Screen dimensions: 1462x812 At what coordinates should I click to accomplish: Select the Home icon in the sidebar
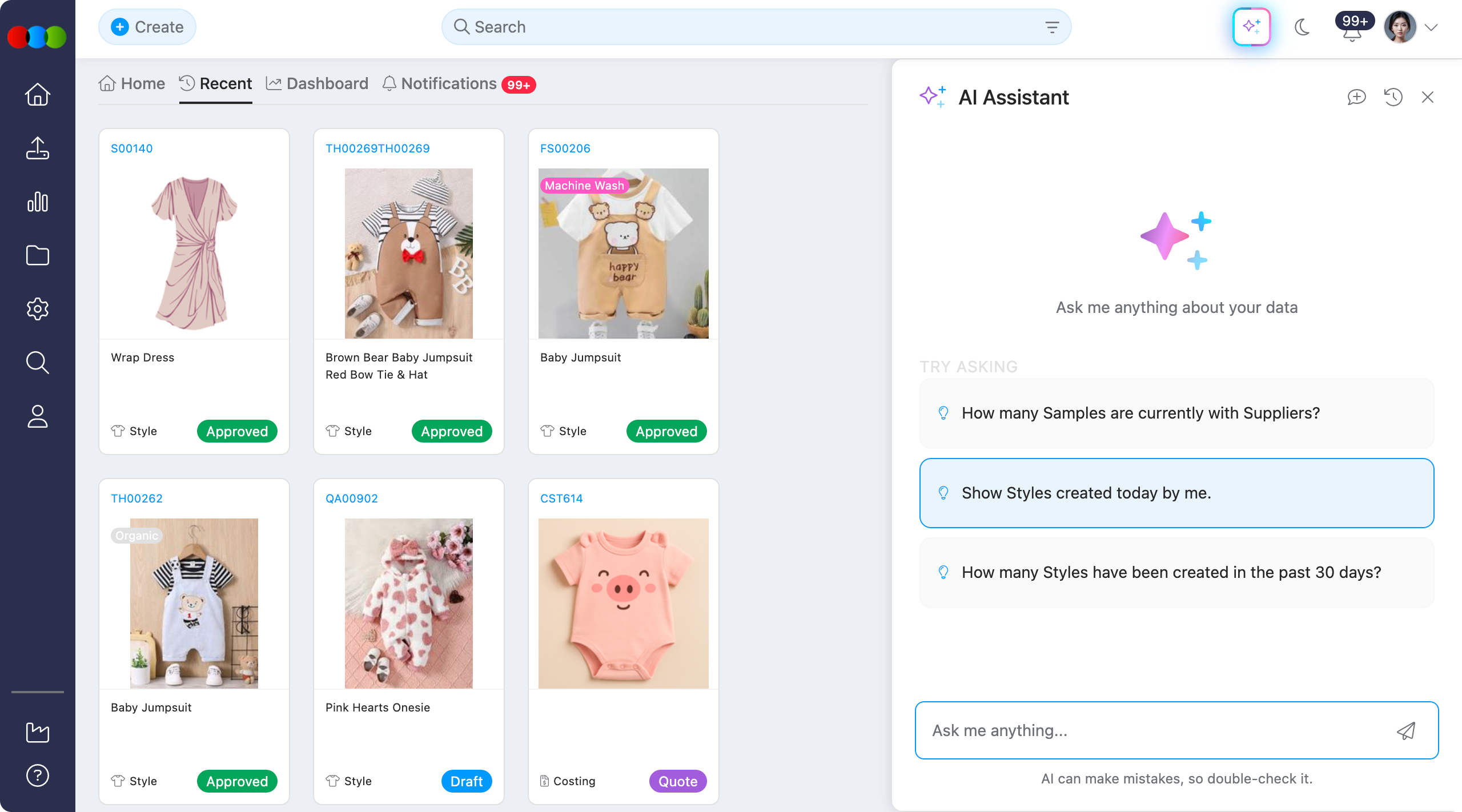click(x=37, y=94)
